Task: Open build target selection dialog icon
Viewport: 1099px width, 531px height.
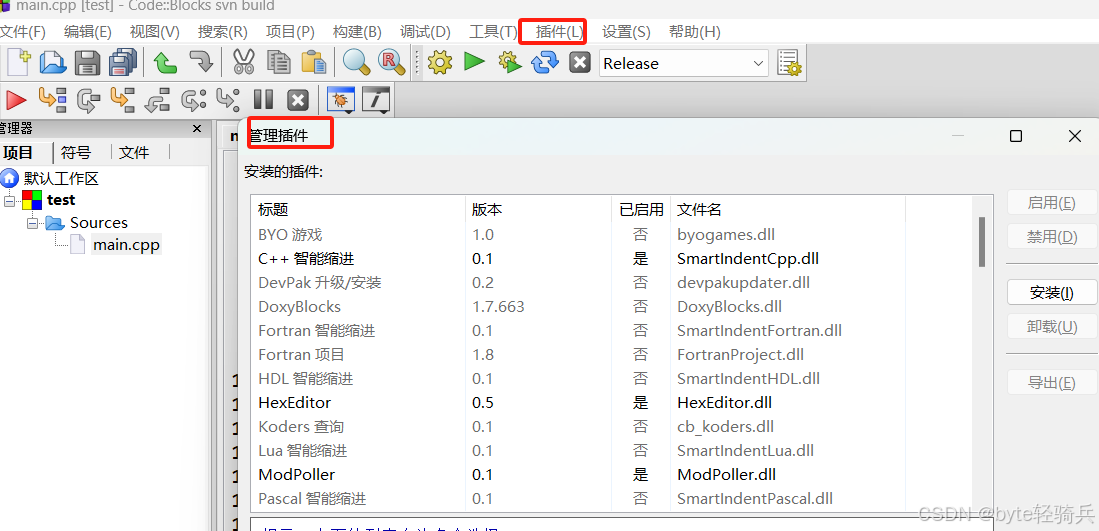Action: coord(790,63)
